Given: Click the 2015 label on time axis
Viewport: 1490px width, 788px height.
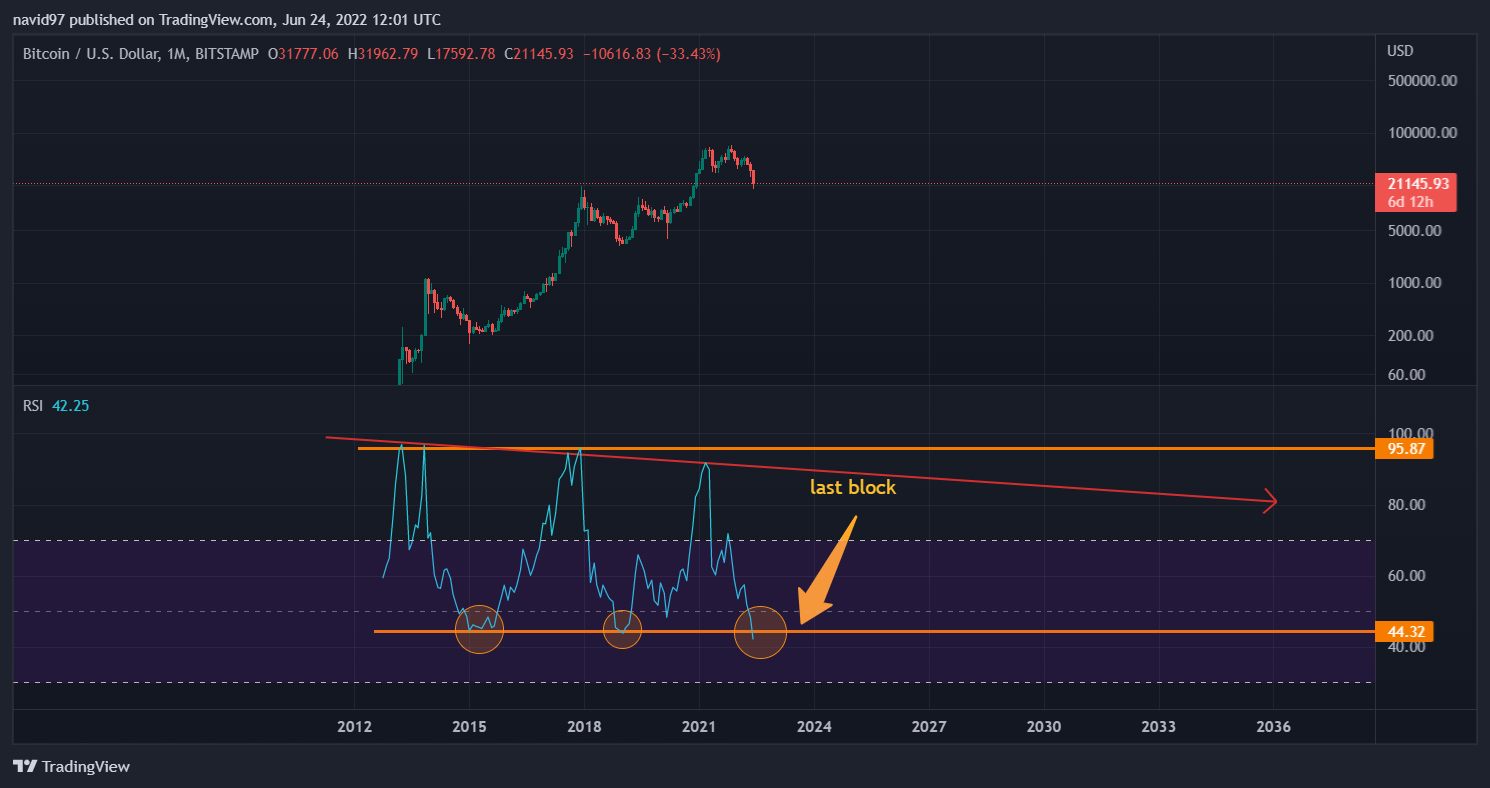Looking at the screenshot, I should pos(469,726).
